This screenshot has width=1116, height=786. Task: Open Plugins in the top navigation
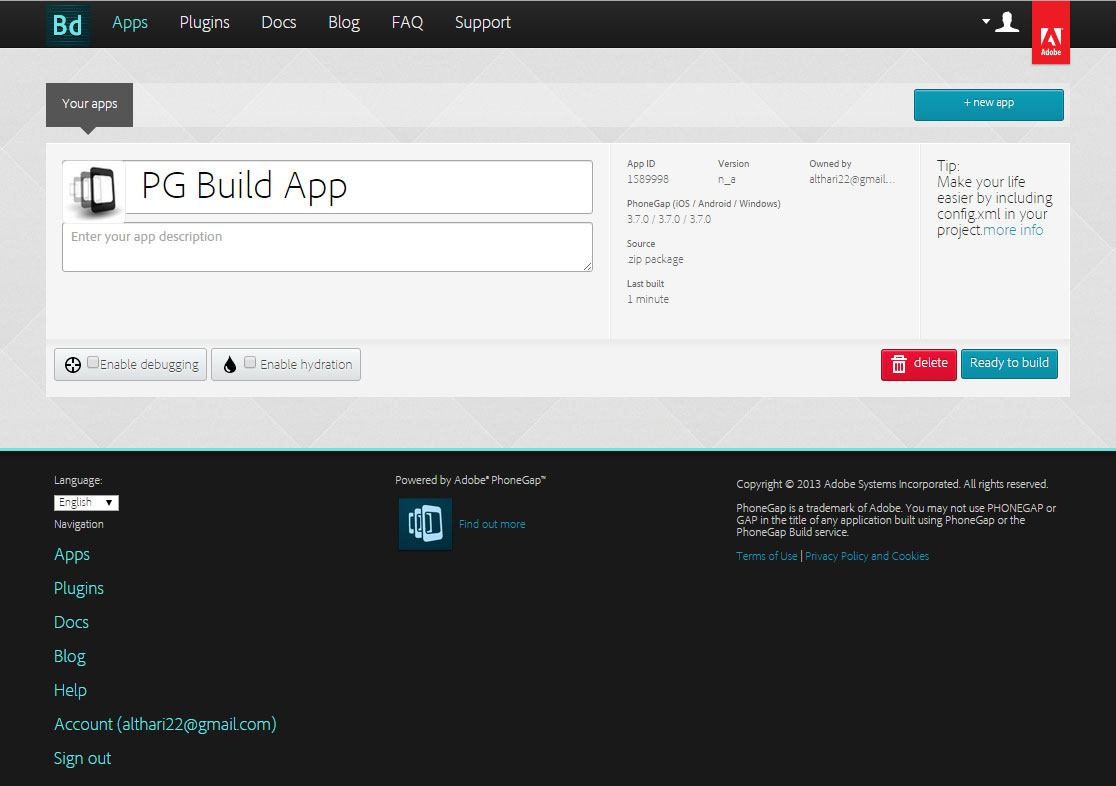pos(204,23)
